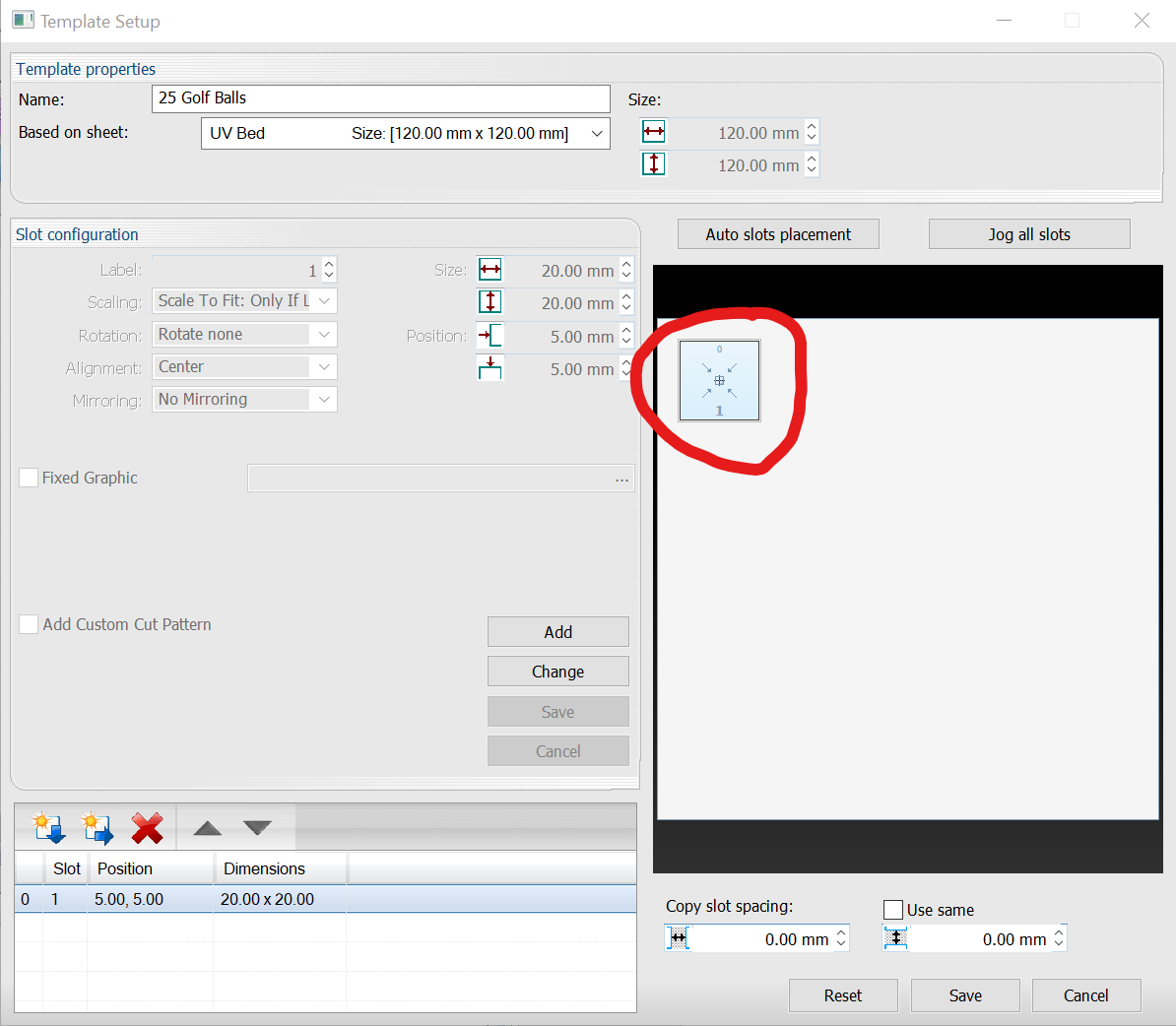The height and width of the screenshot is (1026, 1176).
Task: Click the Template Setup window icon
Action: point(23,21)
